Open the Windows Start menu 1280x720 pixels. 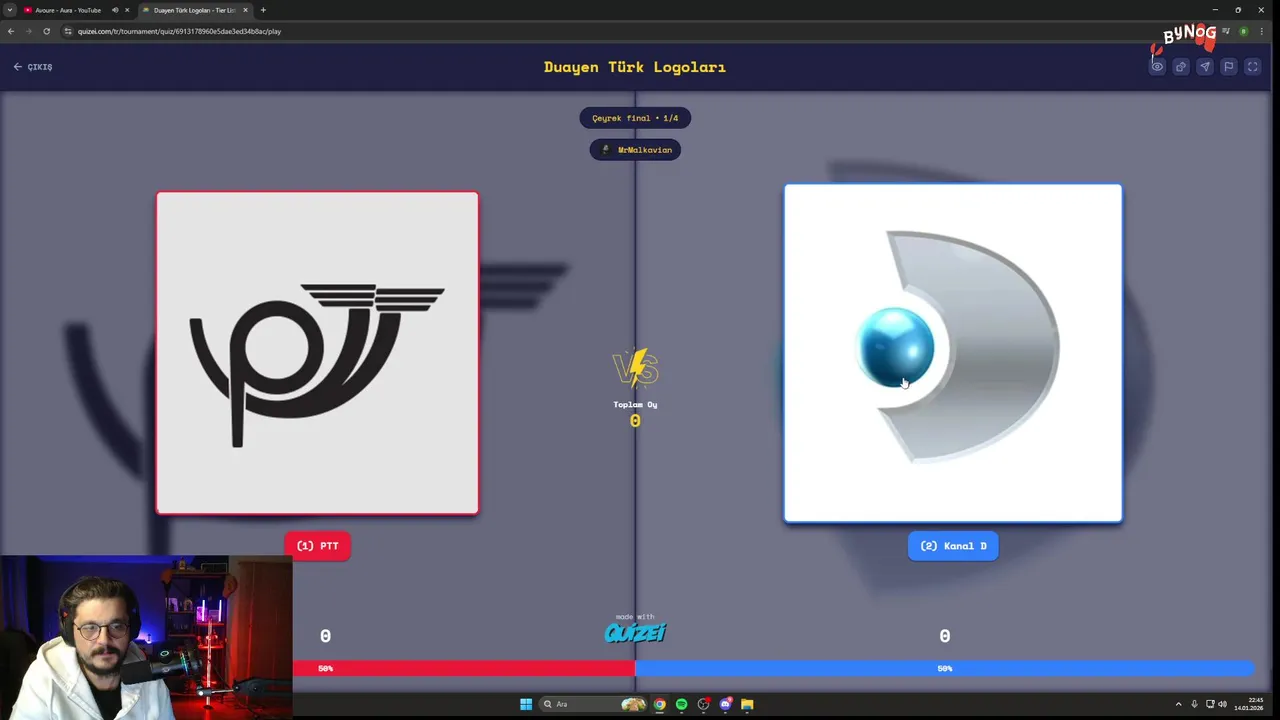point(526,704)
